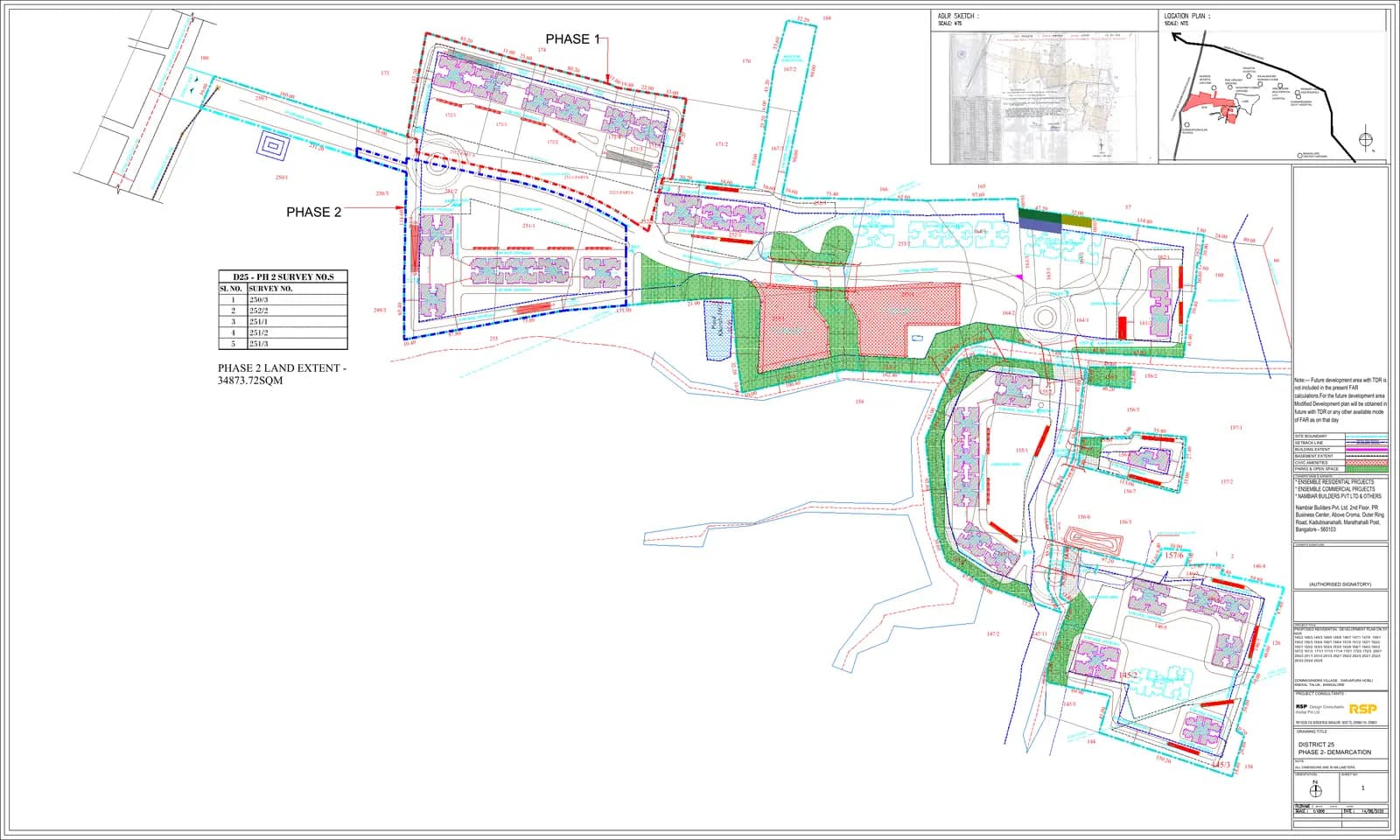
Task: Click survey number "251/3" in the table
Action: 259,344
